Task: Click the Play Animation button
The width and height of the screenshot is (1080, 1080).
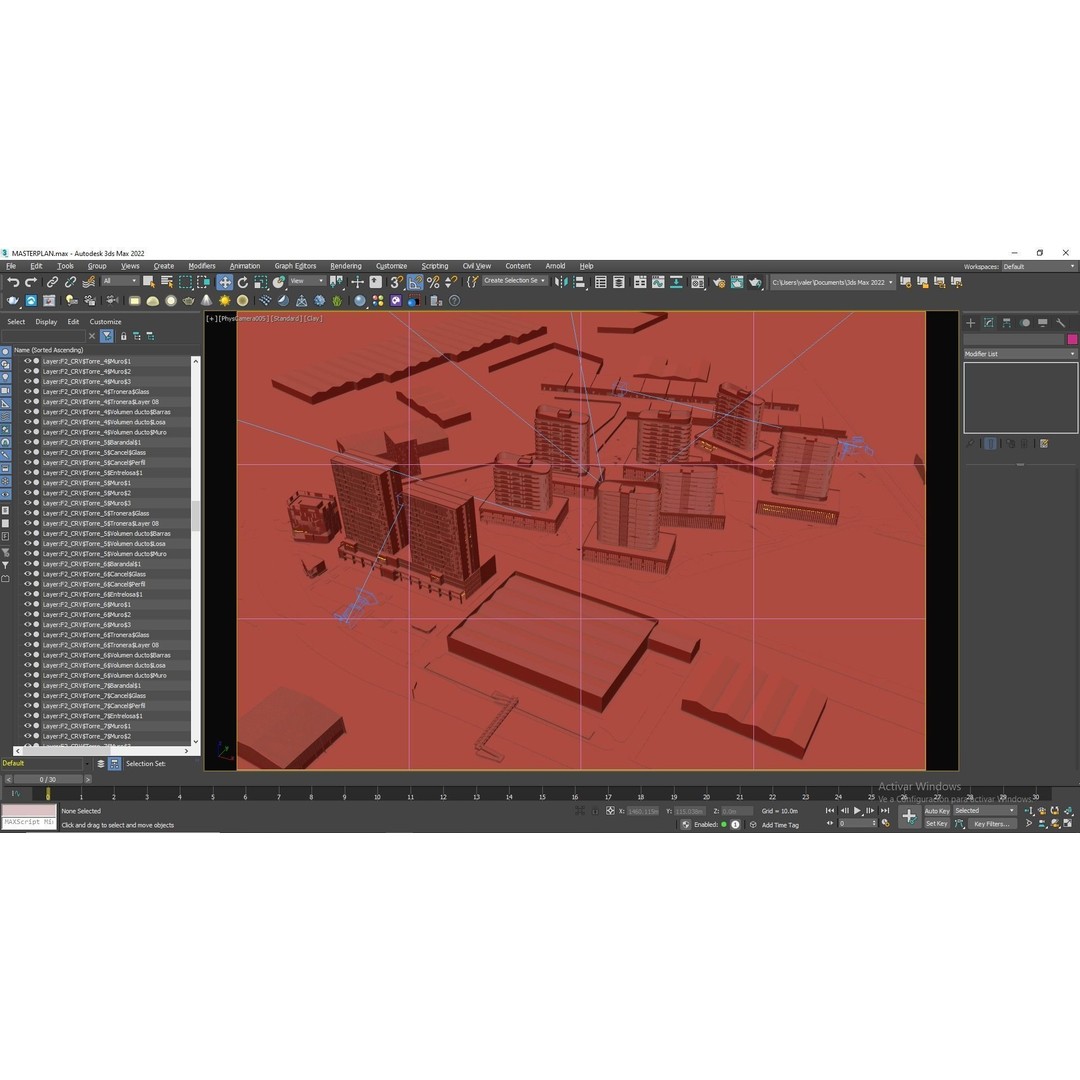Action: (858, 811)
